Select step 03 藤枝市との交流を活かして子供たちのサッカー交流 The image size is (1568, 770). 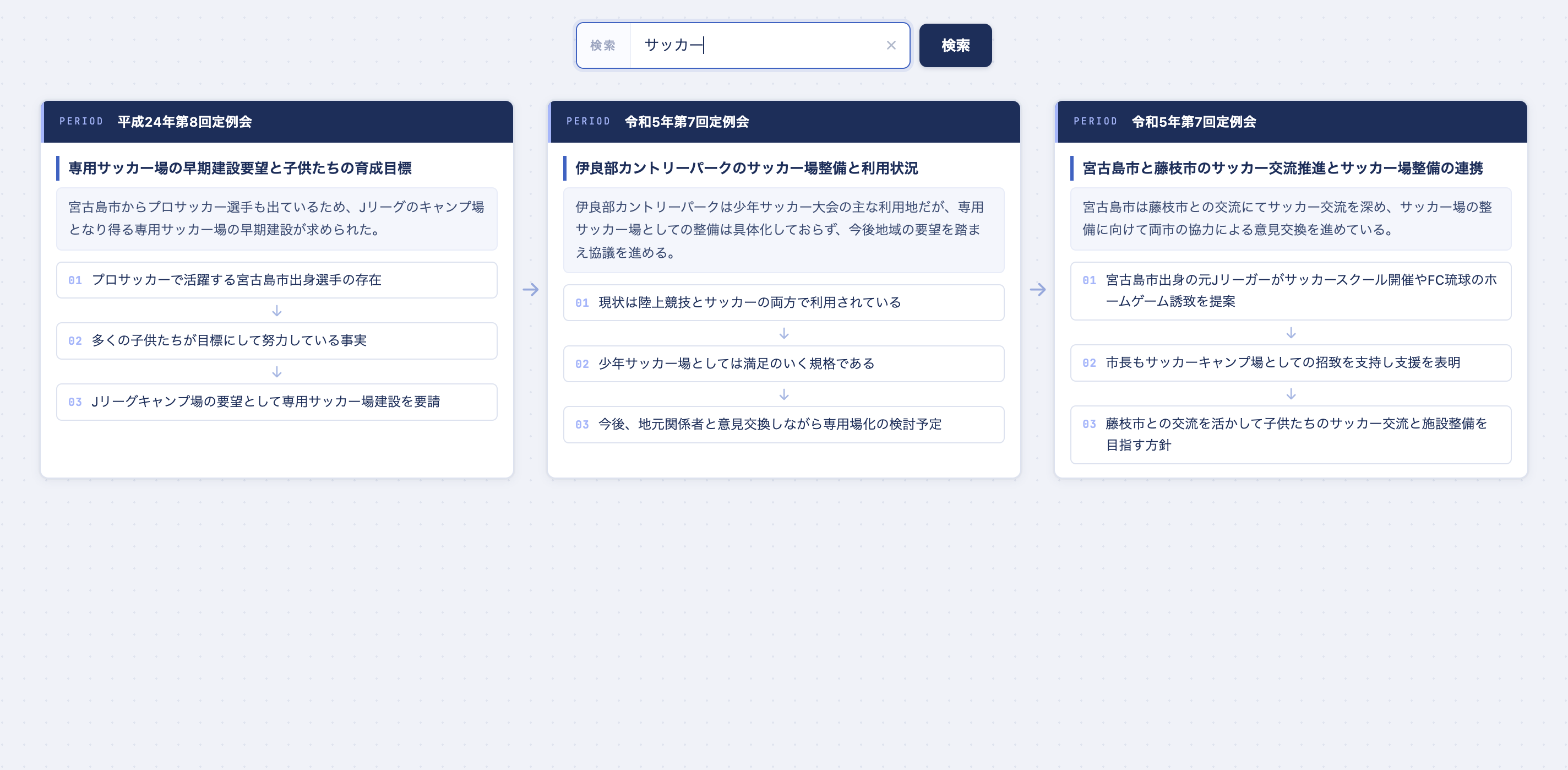(1291, 435)
